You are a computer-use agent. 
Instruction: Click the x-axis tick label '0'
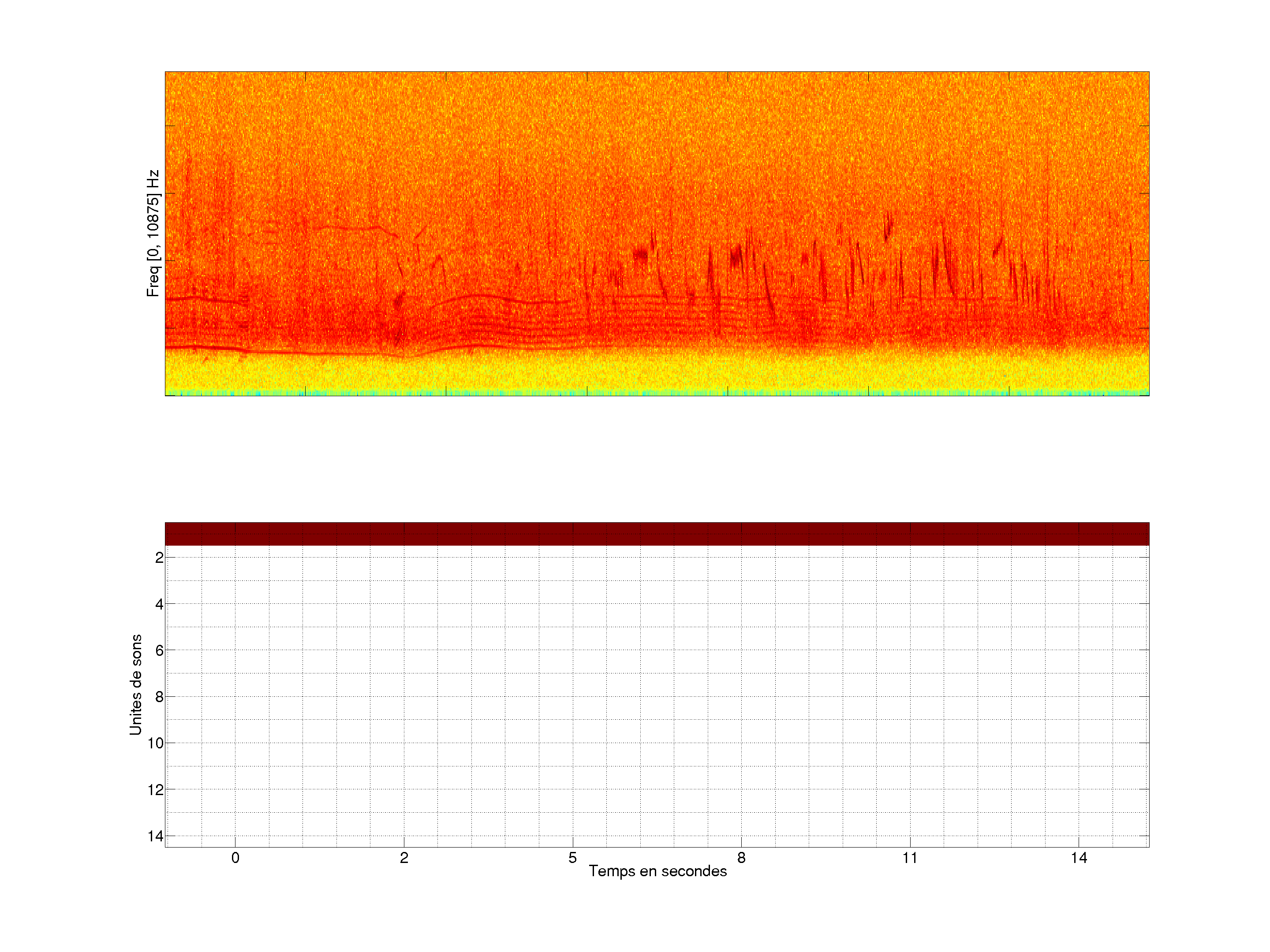[235, 858]
